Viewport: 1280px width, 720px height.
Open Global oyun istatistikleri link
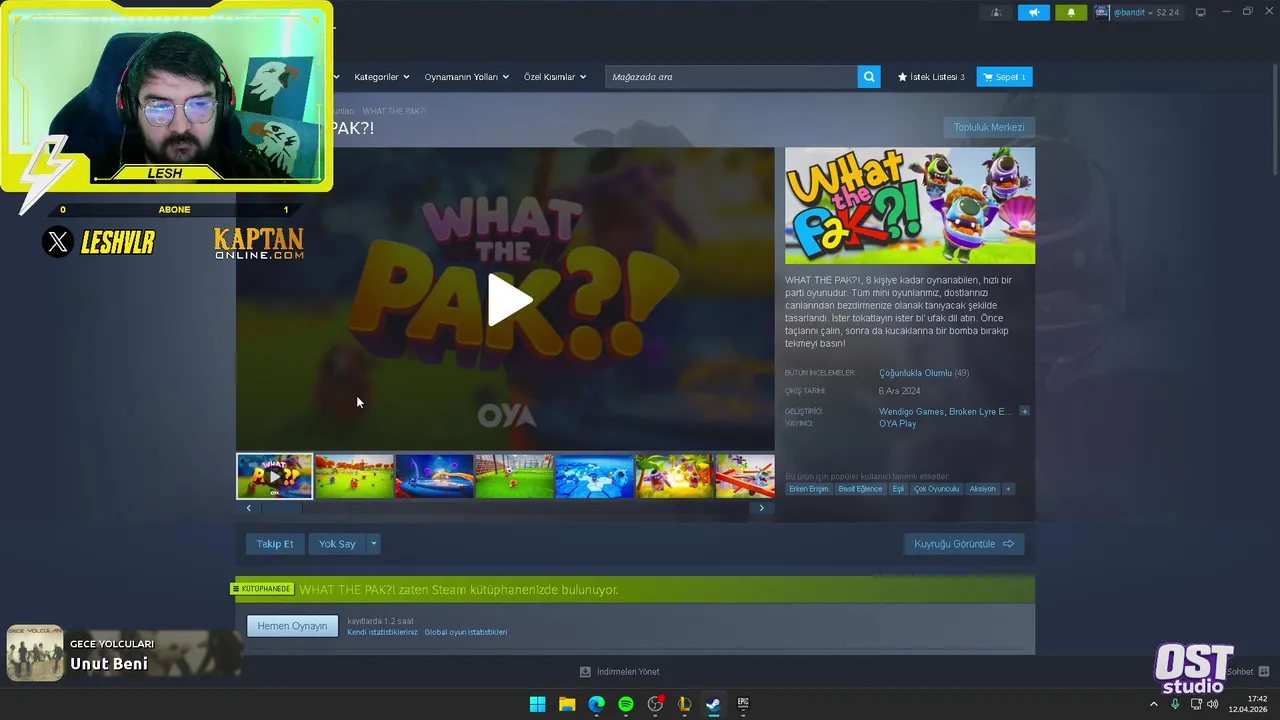[x=465, y=632]
